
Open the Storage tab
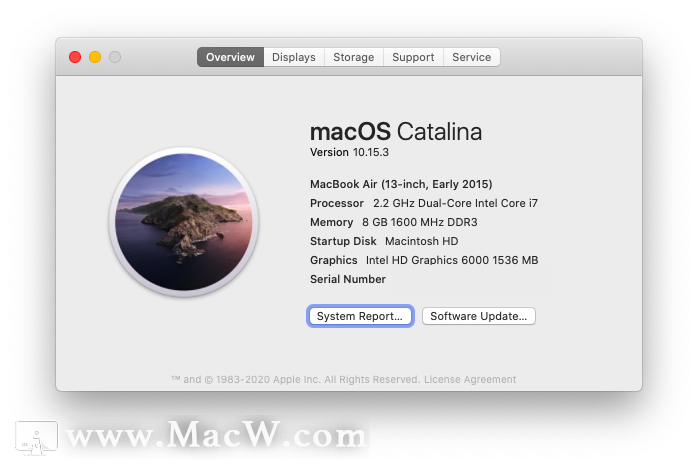[x=353, y=57]
